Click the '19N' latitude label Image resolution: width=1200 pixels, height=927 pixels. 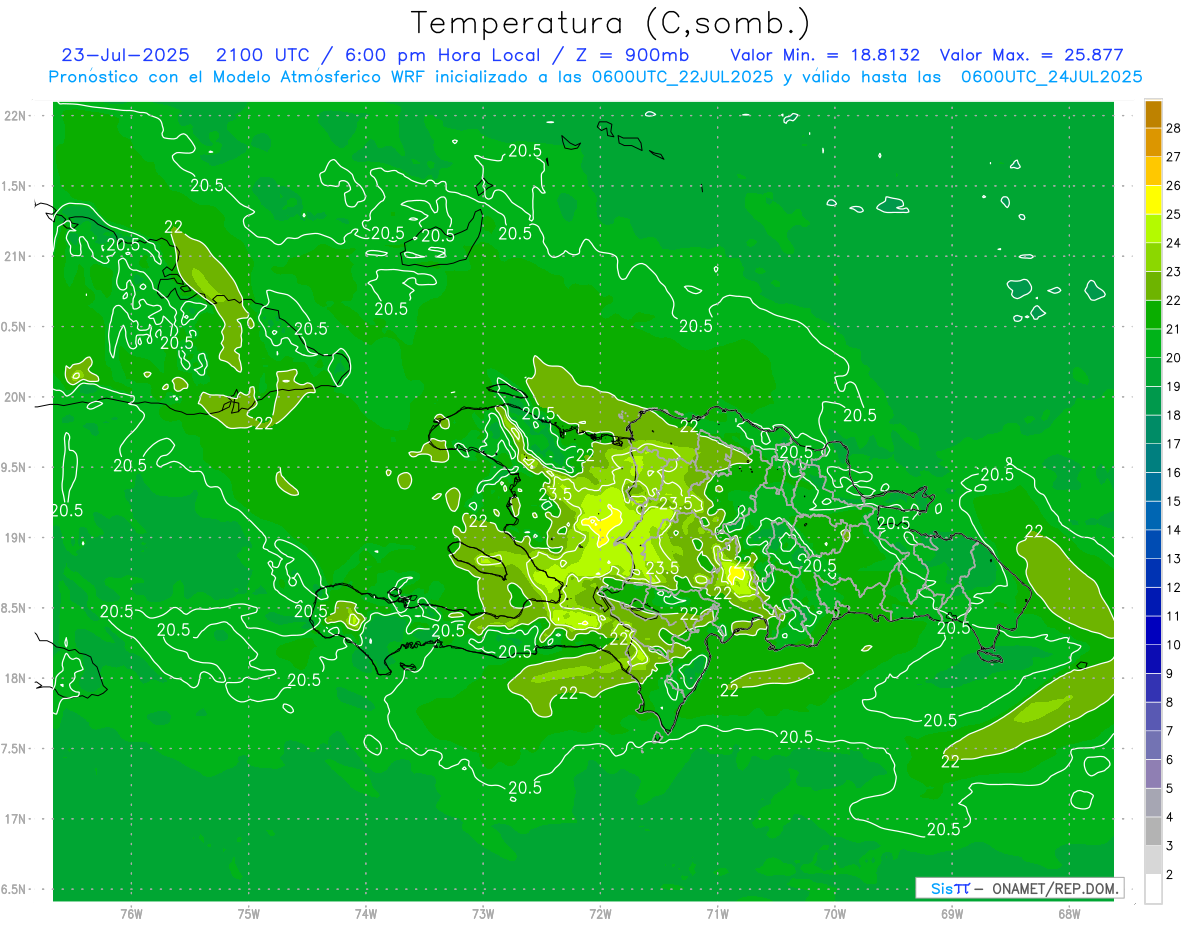click(x=16, y=537)
